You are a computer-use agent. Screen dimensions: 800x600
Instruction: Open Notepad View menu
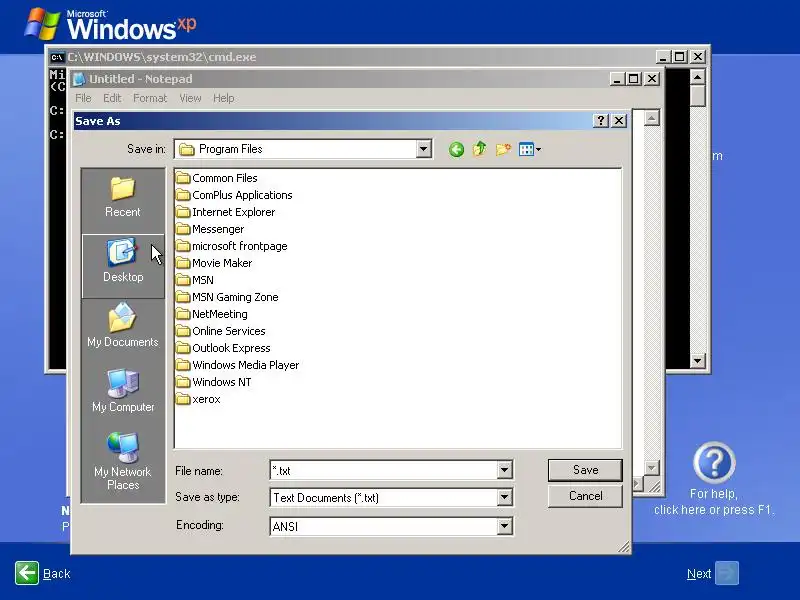click(190, 98)
